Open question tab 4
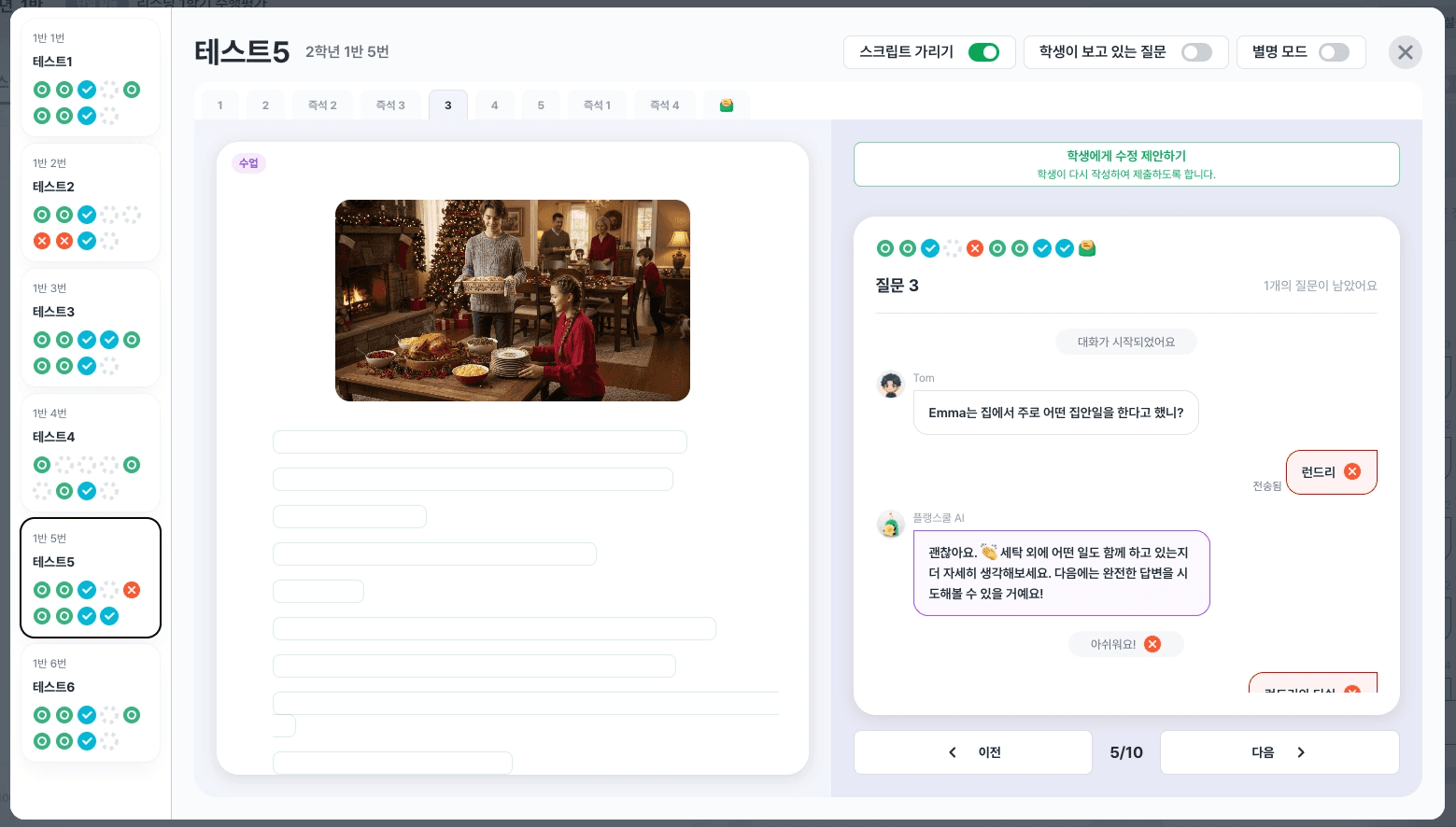 click(494, 105)
